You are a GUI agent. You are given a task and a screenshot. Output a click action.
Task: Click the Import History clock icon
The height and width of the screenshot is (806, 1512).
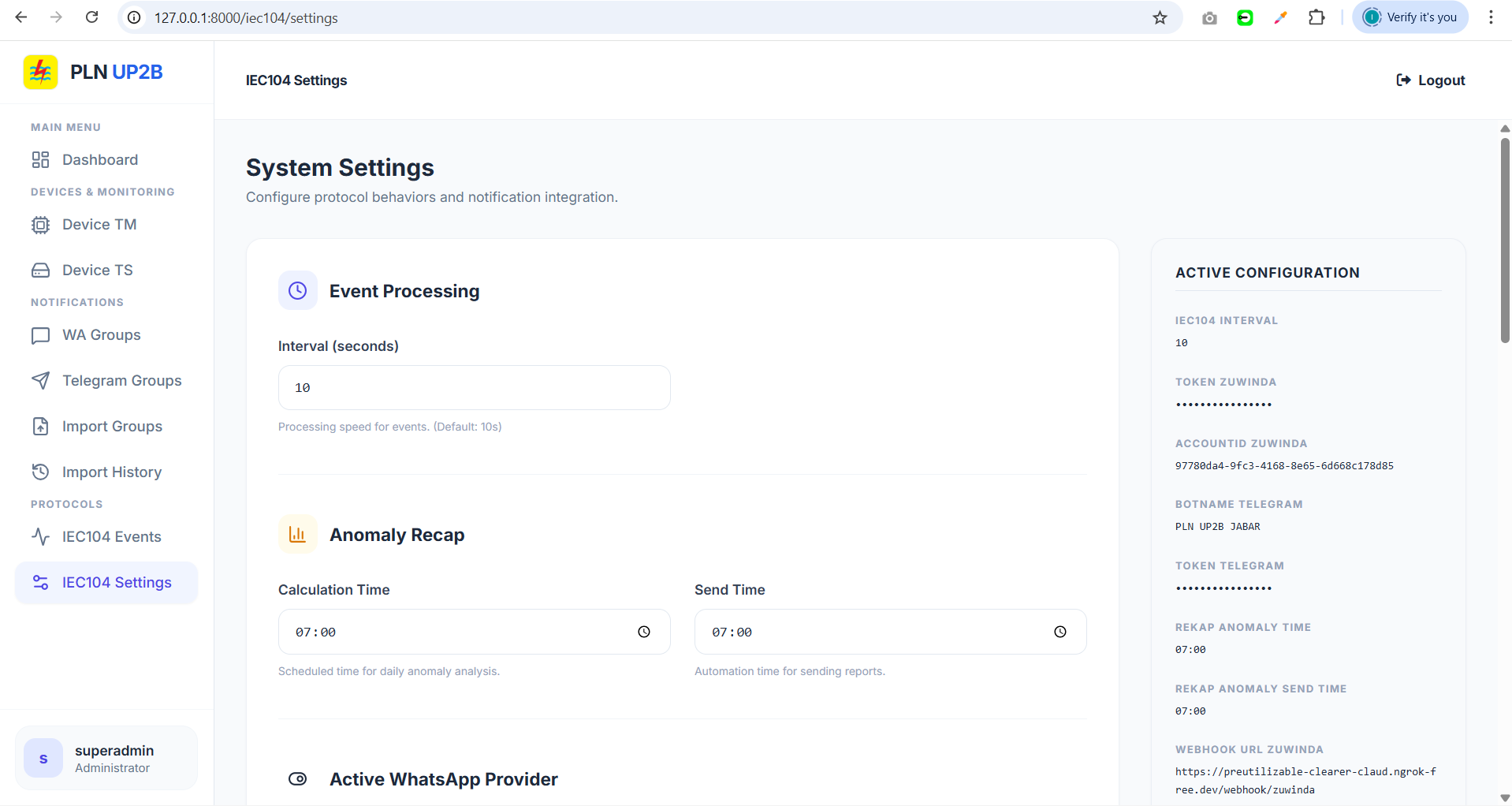click(40, 472)
